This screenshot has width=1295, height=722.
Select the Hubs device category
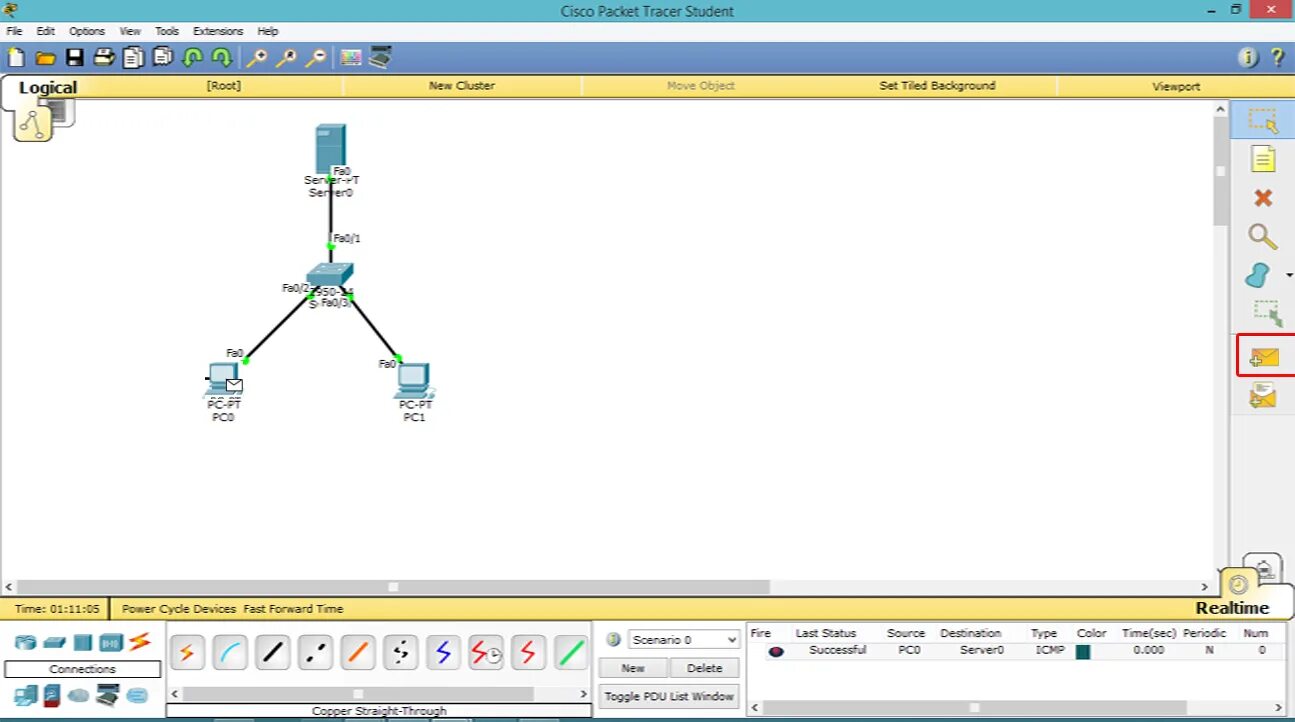click(x=82, y=642)
